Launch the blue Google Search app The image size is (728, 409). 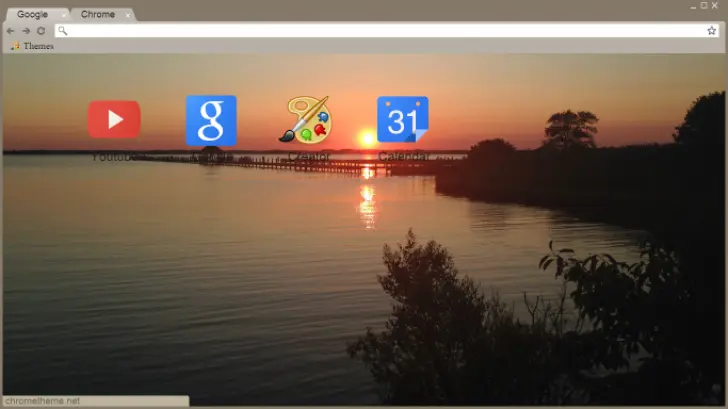click(211, 120)
